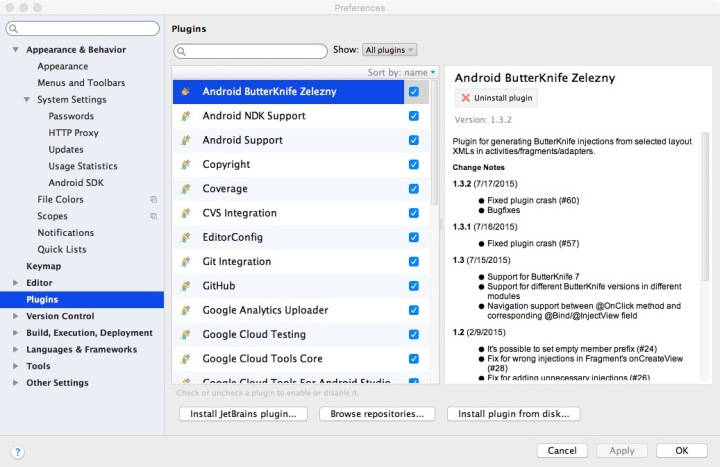The image size is (720, 467).
Task: Open the Appearance settings page
Action: 63,66
